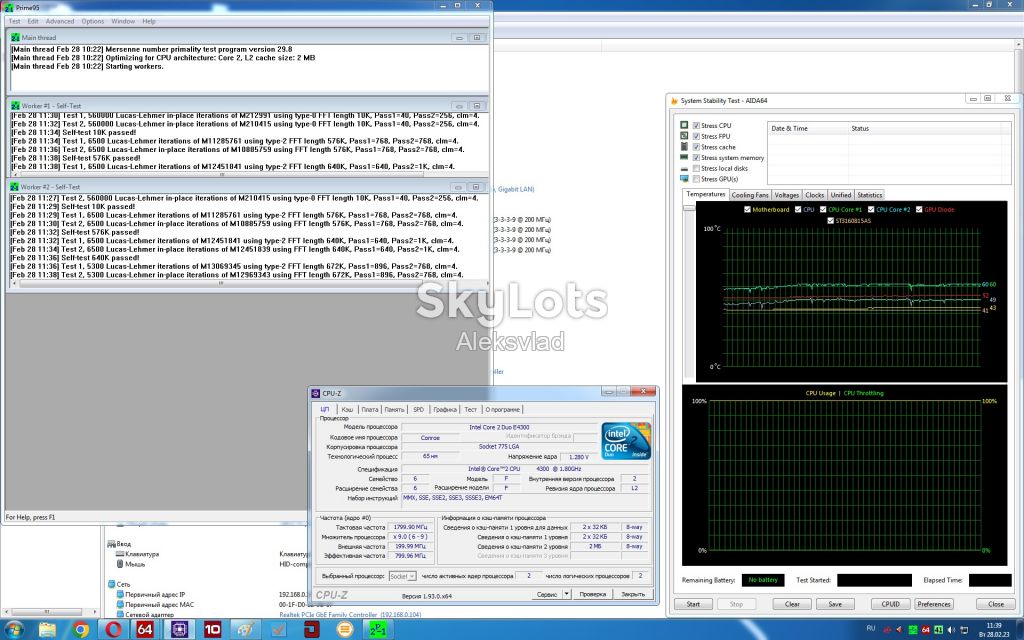This screenshot has width=1024, height=640.
Task: Click the Date & Time column header
Action: point(808,129)
